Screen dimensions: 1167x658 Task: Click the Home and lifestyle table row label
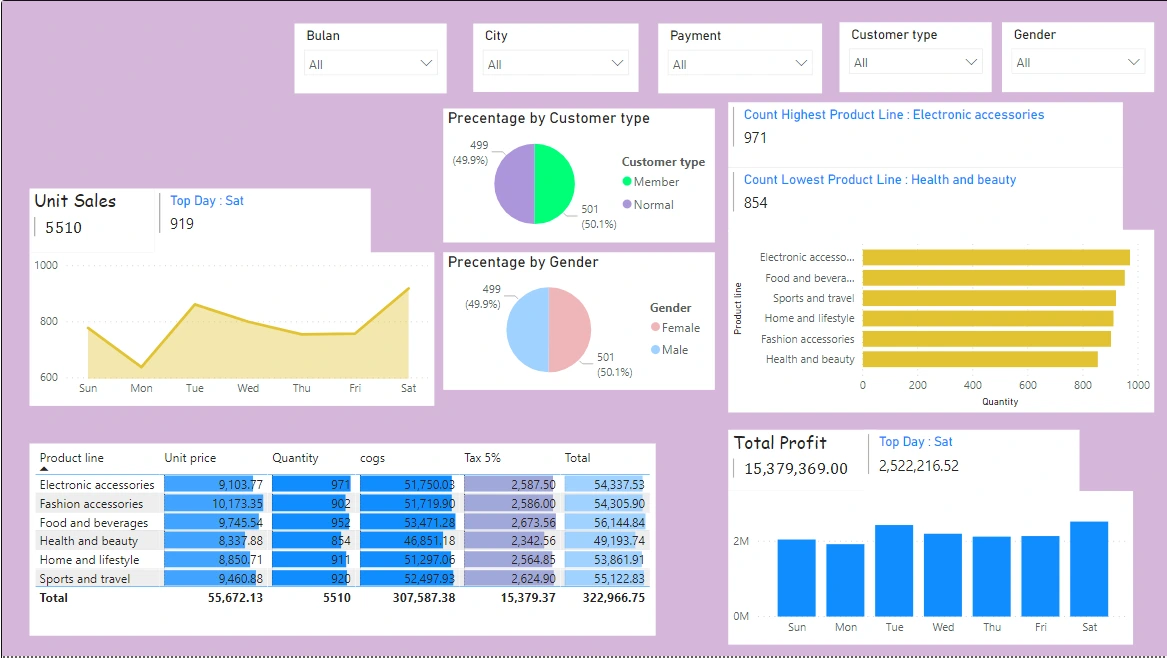pyautogui.click(x=89, y=560)
